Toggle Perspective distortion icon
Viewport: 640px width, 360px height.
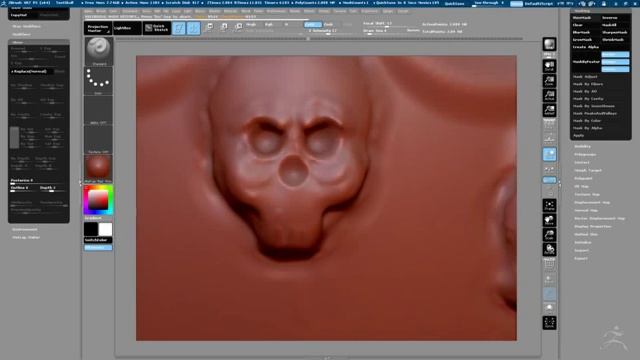coord(549,125)
